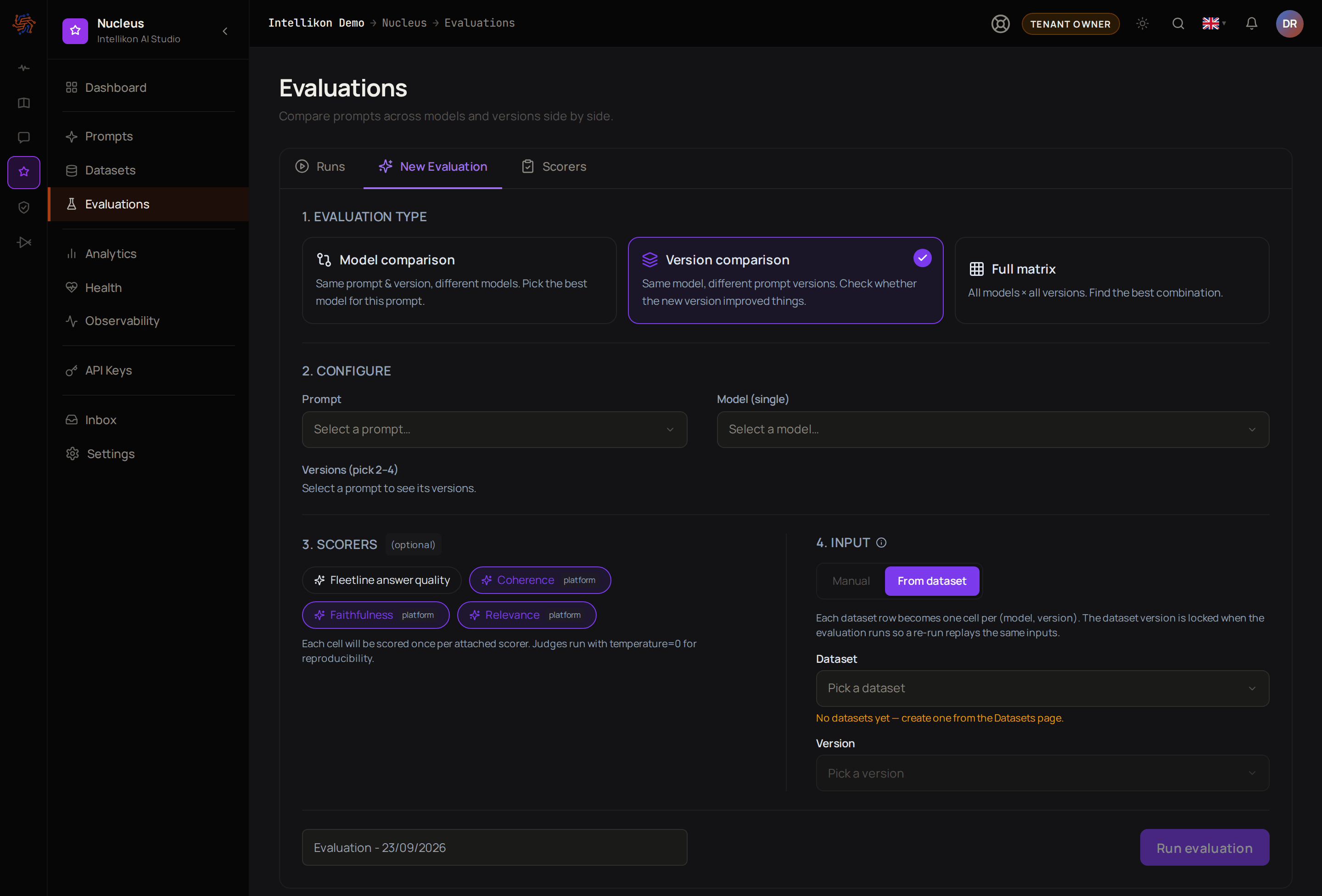Viewport: 1322px width, 896px height.
Task: Click the TENANT OWNER badge
Action: (x=1070, y=24)
